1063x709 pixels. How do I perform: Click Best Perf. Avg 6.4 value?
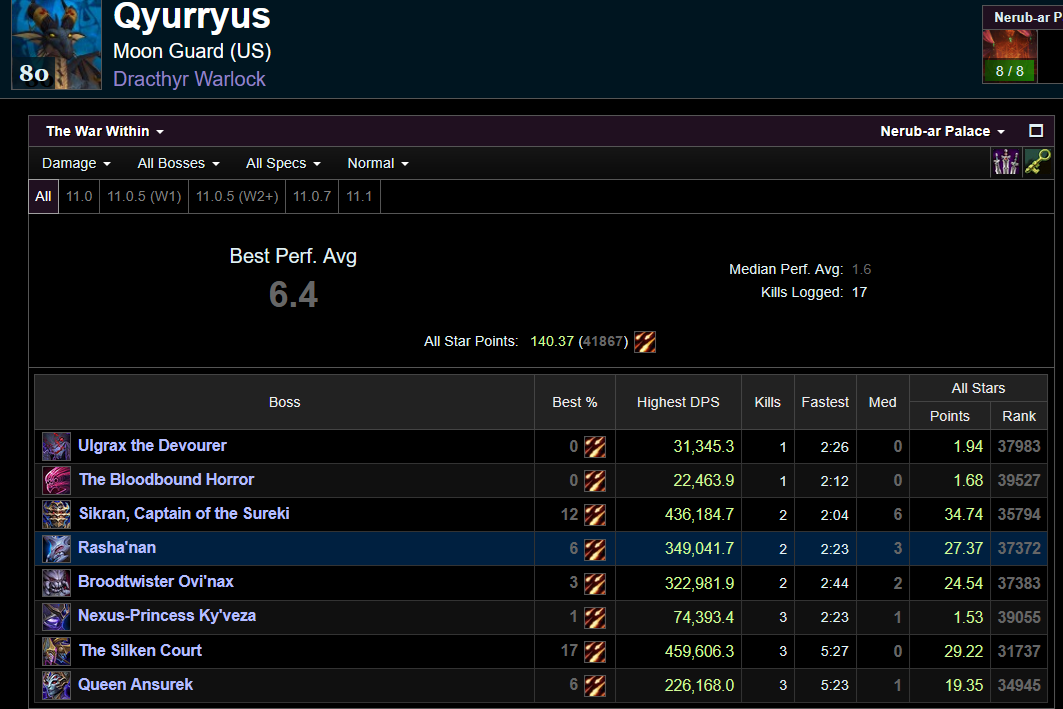click(294, 295)
